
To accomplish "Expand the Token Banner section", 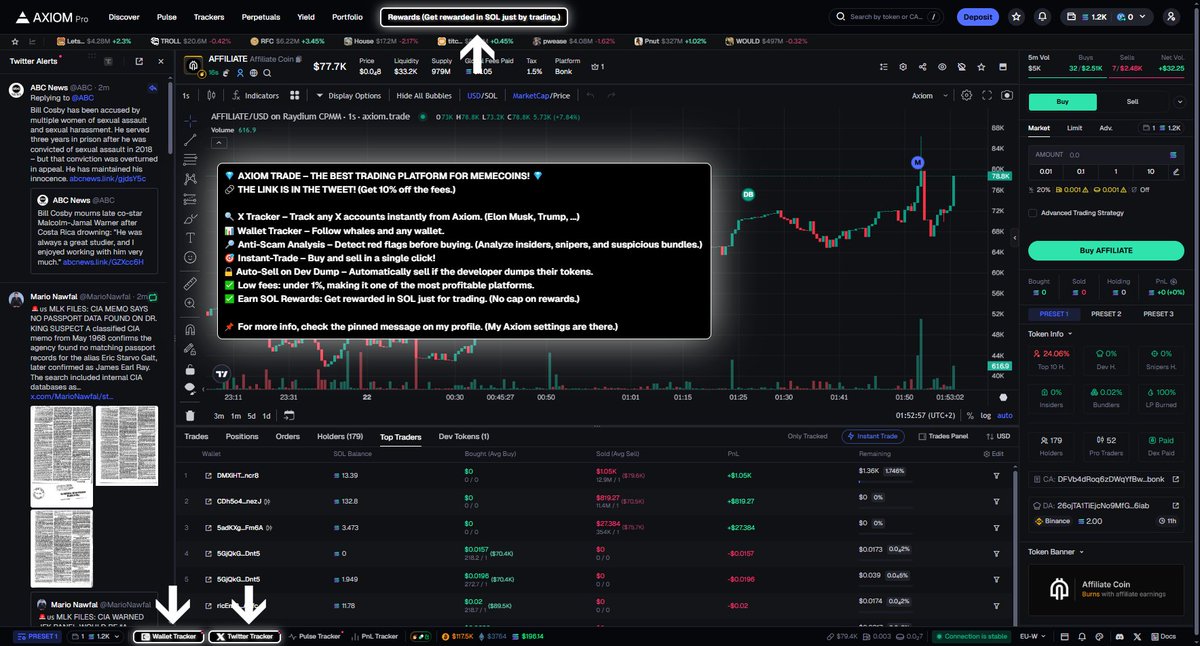I will [x=1056, y=551].
